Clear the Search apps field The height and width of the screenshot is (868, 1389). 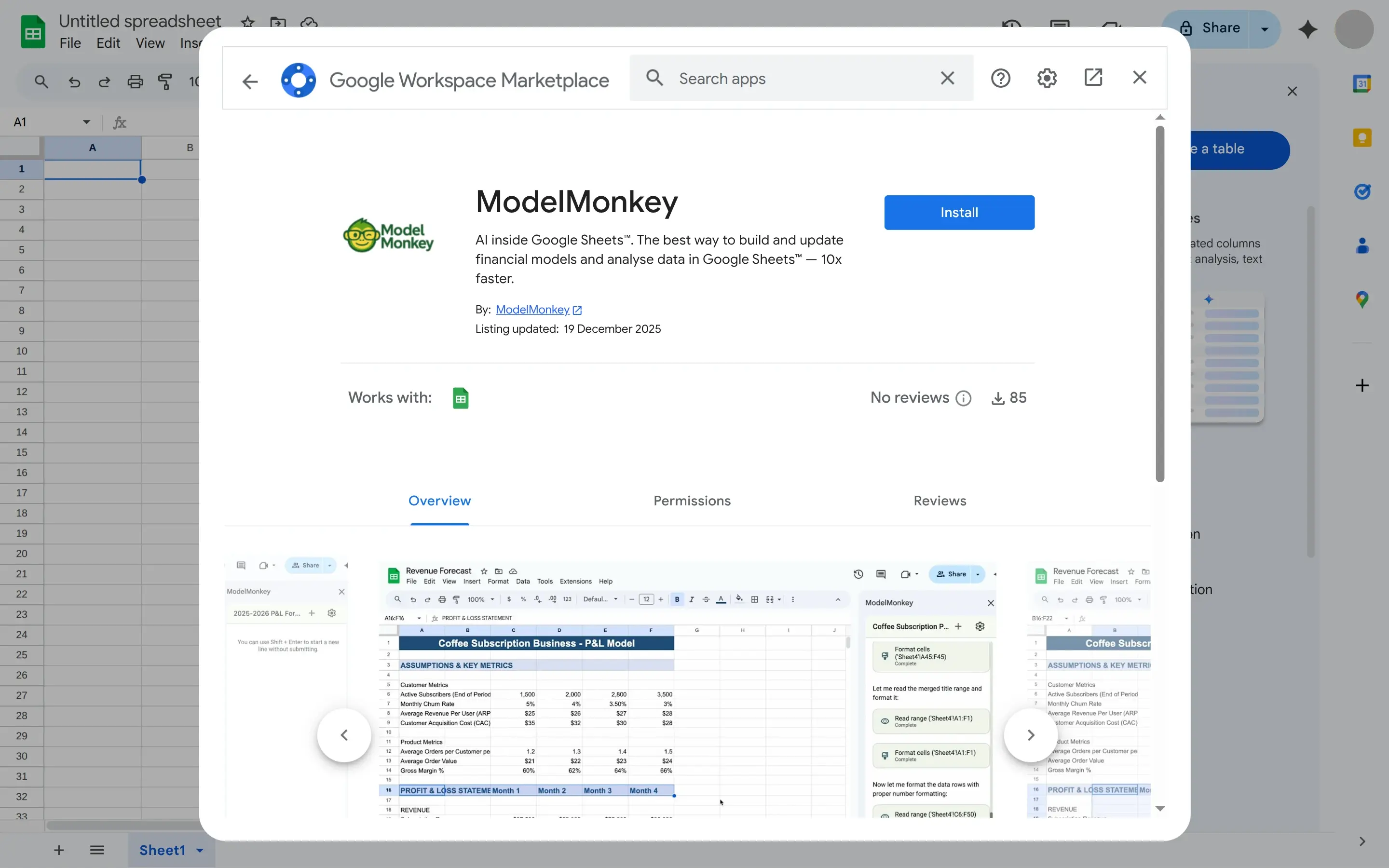947,78
